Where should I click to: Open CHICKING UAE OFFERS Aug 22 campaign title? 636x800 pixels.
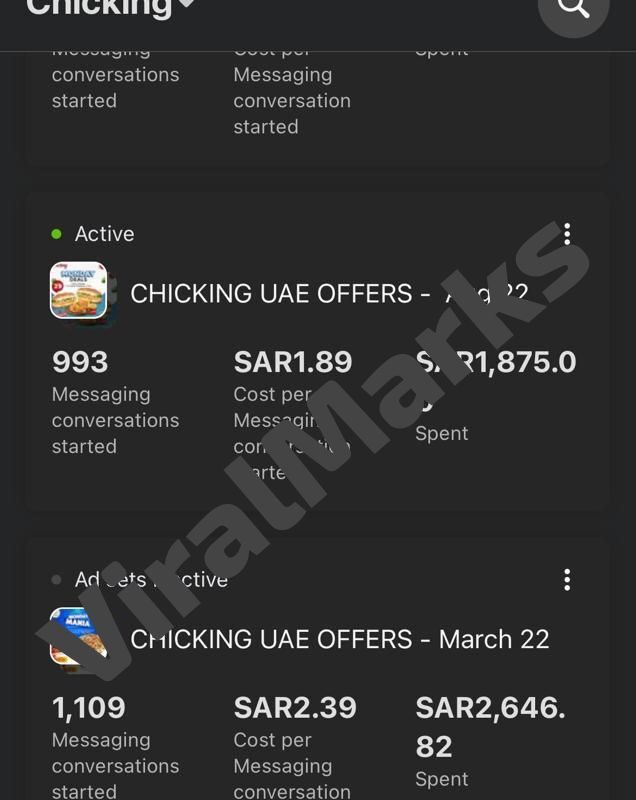(x=328, y=294)
